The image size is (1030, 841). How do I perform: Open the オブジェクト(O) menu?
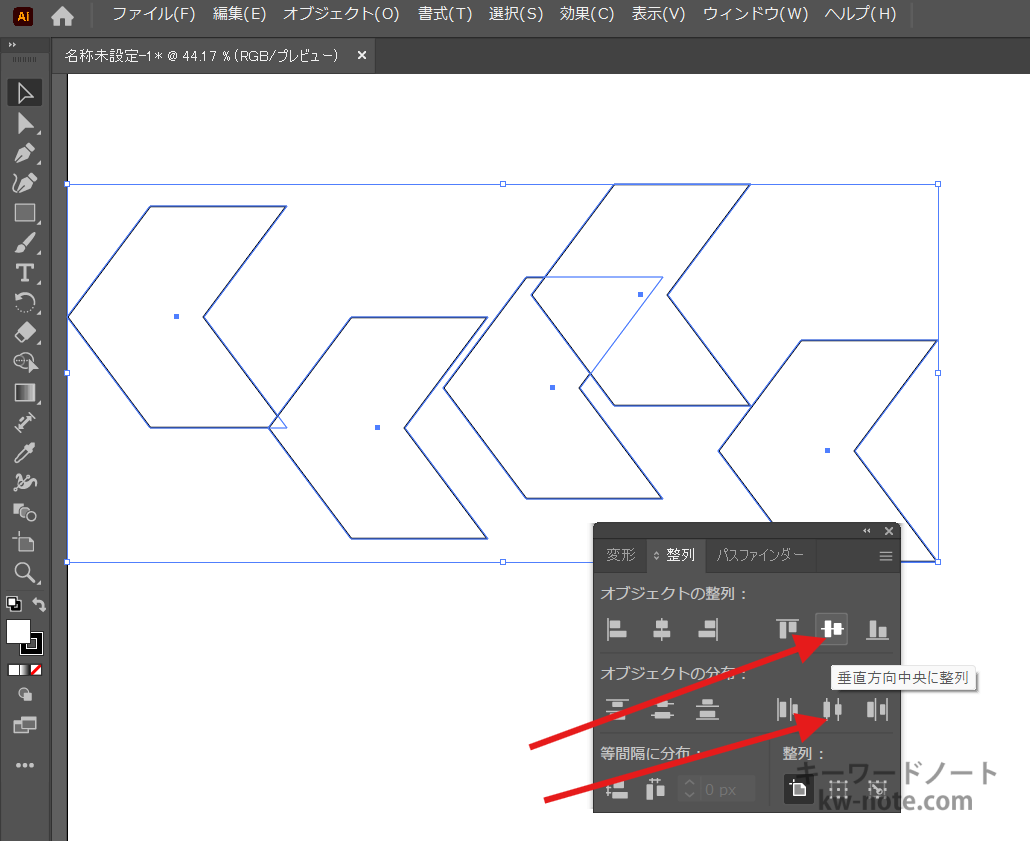[x=341, y=14]
